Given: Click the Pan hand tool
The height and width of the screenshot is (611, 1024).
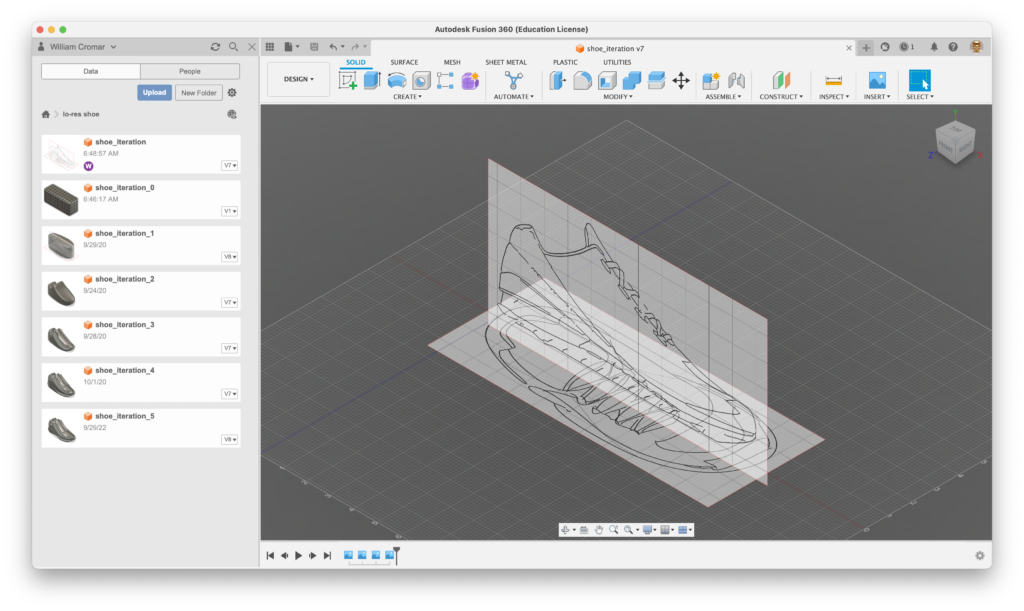Looking at the screenshot, I should coord(599,530).
